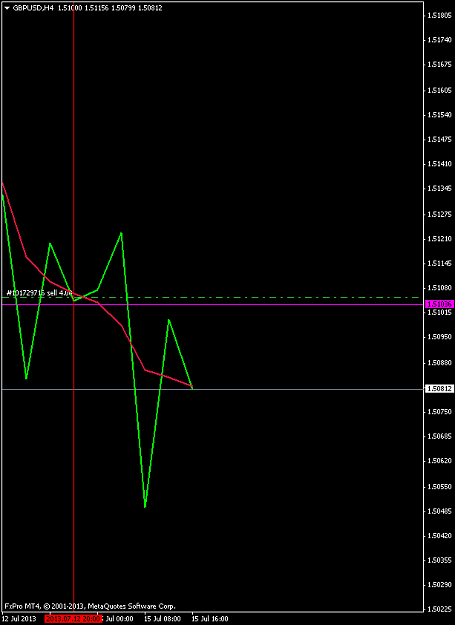Click the 1.50420 price scale label

point(440,536)
